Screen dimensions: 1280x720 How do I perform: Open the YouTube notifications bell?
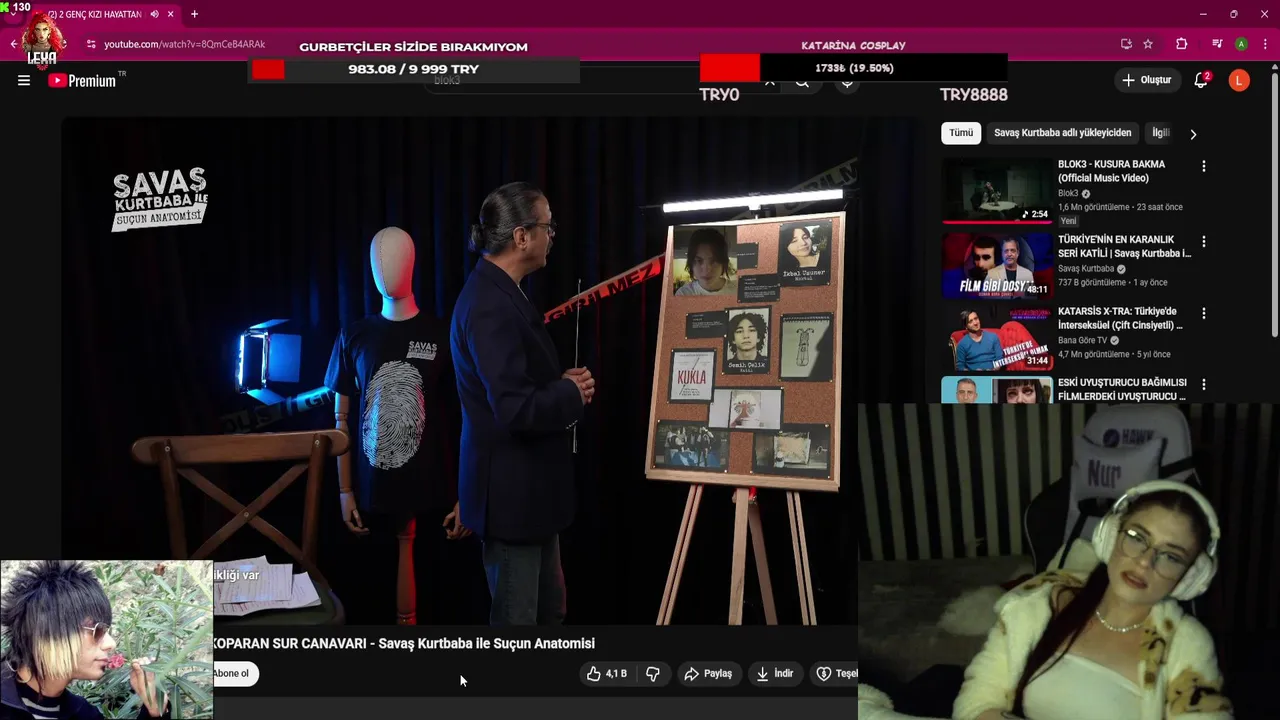(x=1201, y=80)
